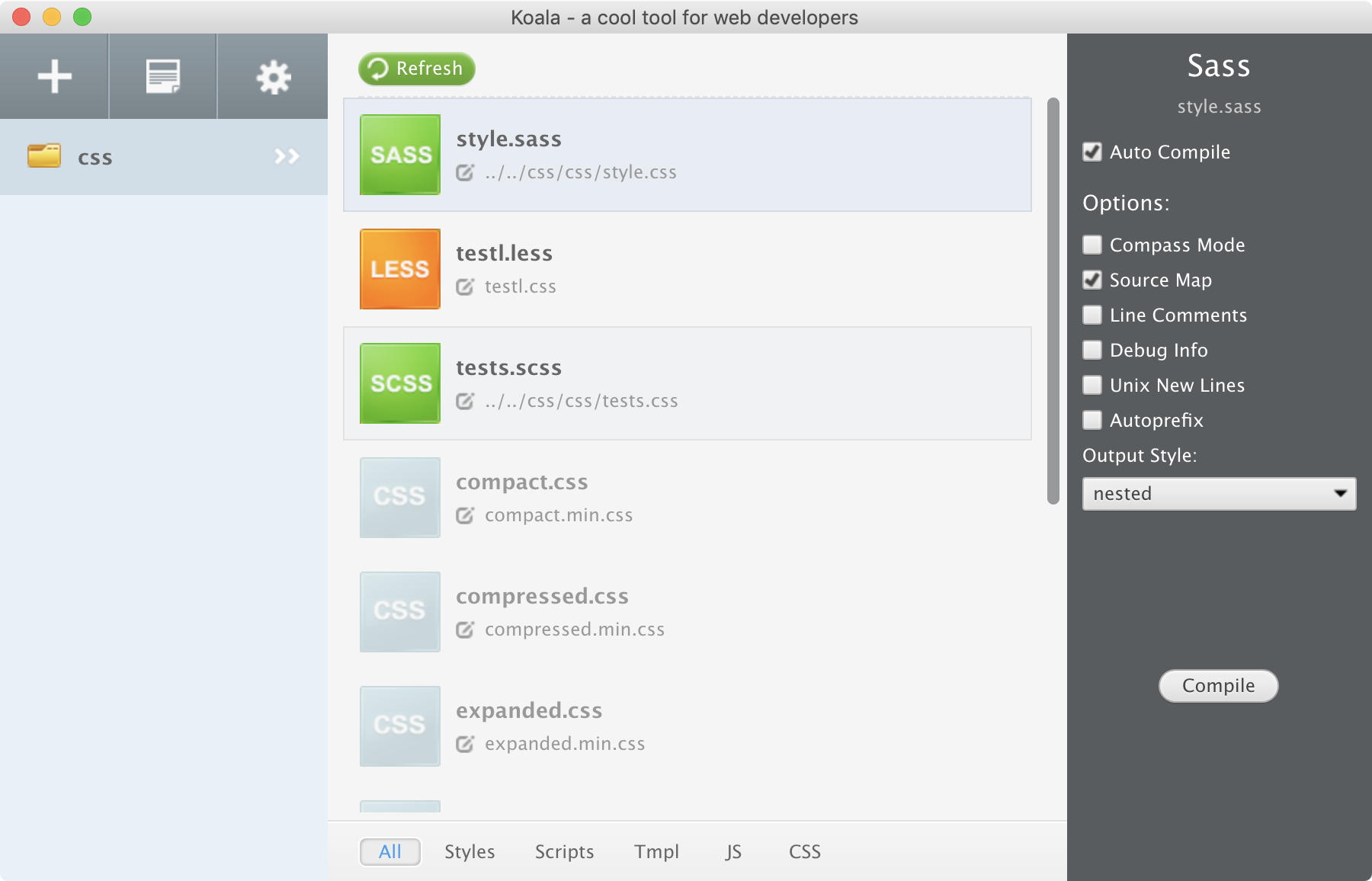1372x881 pixels.
Task: Switch to the CSS filter tab
Action: click(805, 852)
